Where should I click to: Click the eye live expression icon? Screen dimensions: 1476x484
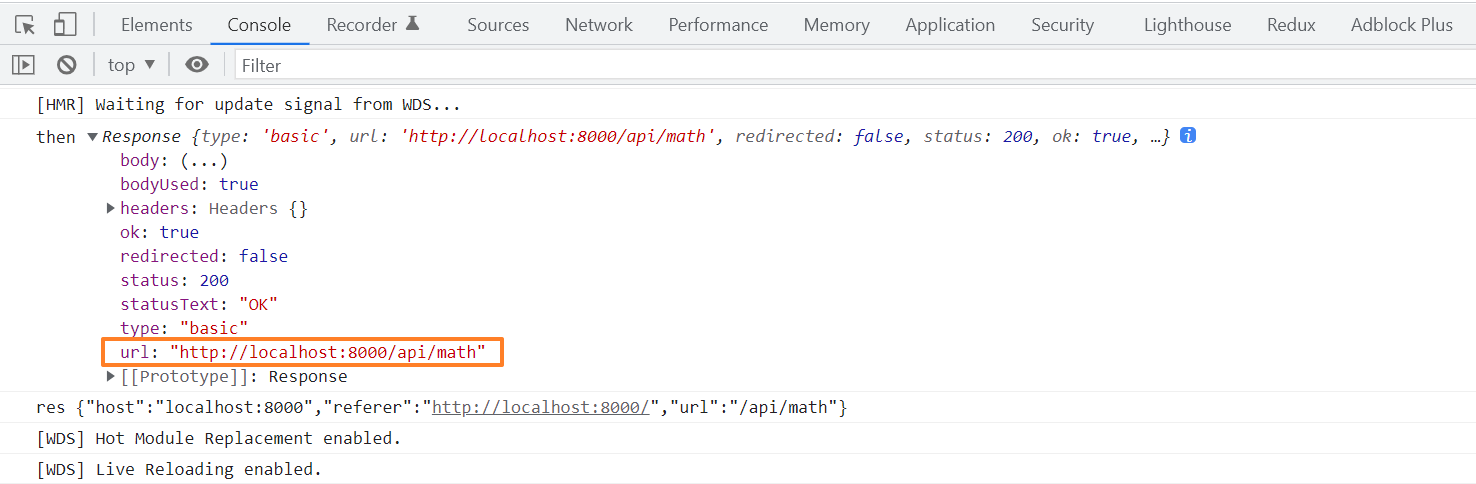pyautogui.click(x=197, y=65)
